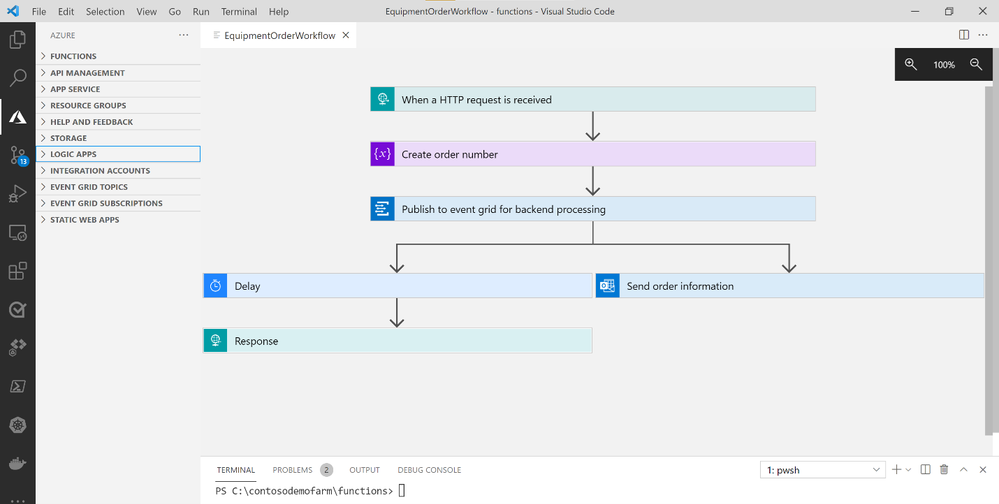Split the terminal pane
The width and height of the screenshot is (999, 504).
pos(926,470)
